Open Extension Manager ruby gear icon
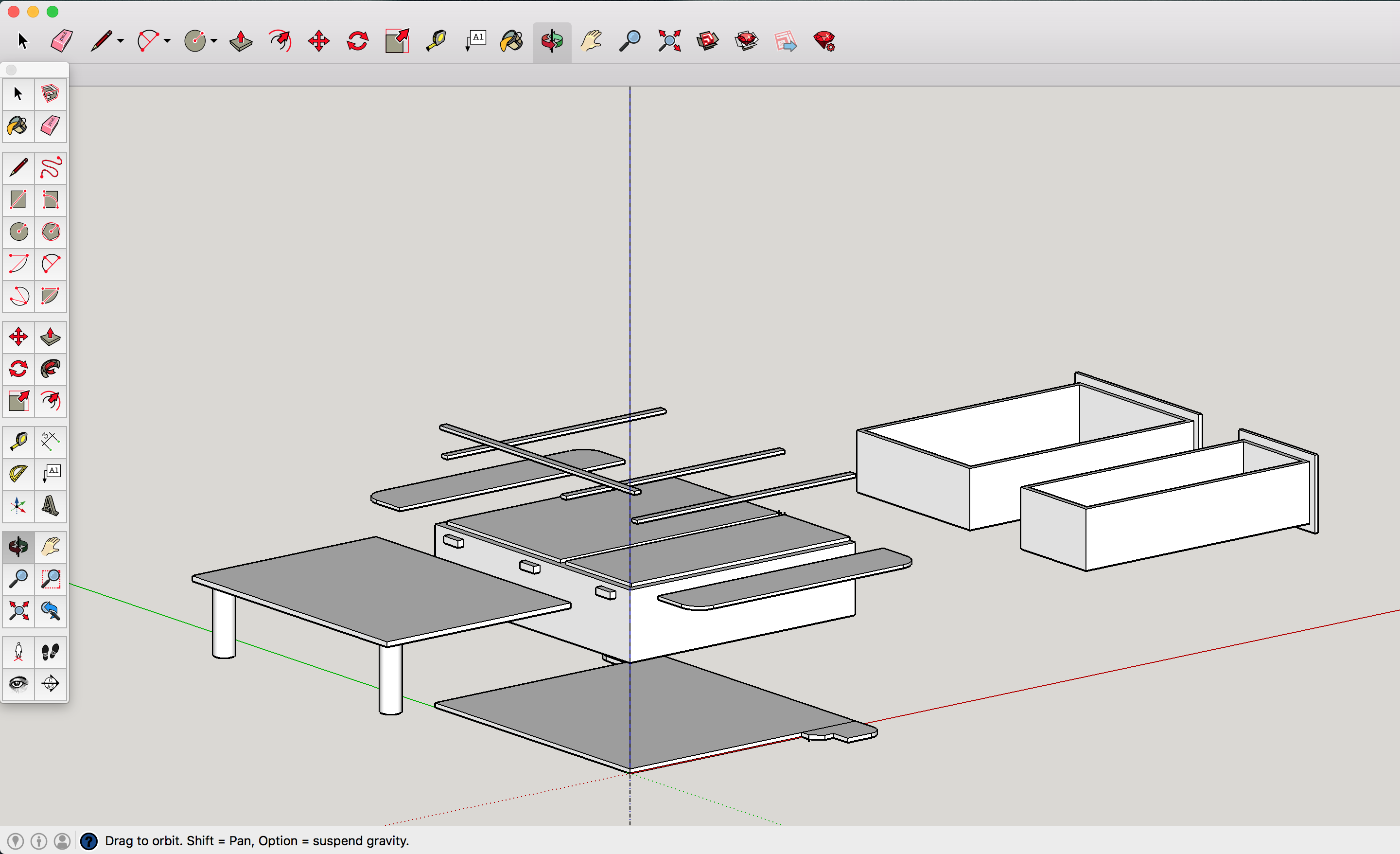Screen dimensions: 1400x854 coord(824,41)
